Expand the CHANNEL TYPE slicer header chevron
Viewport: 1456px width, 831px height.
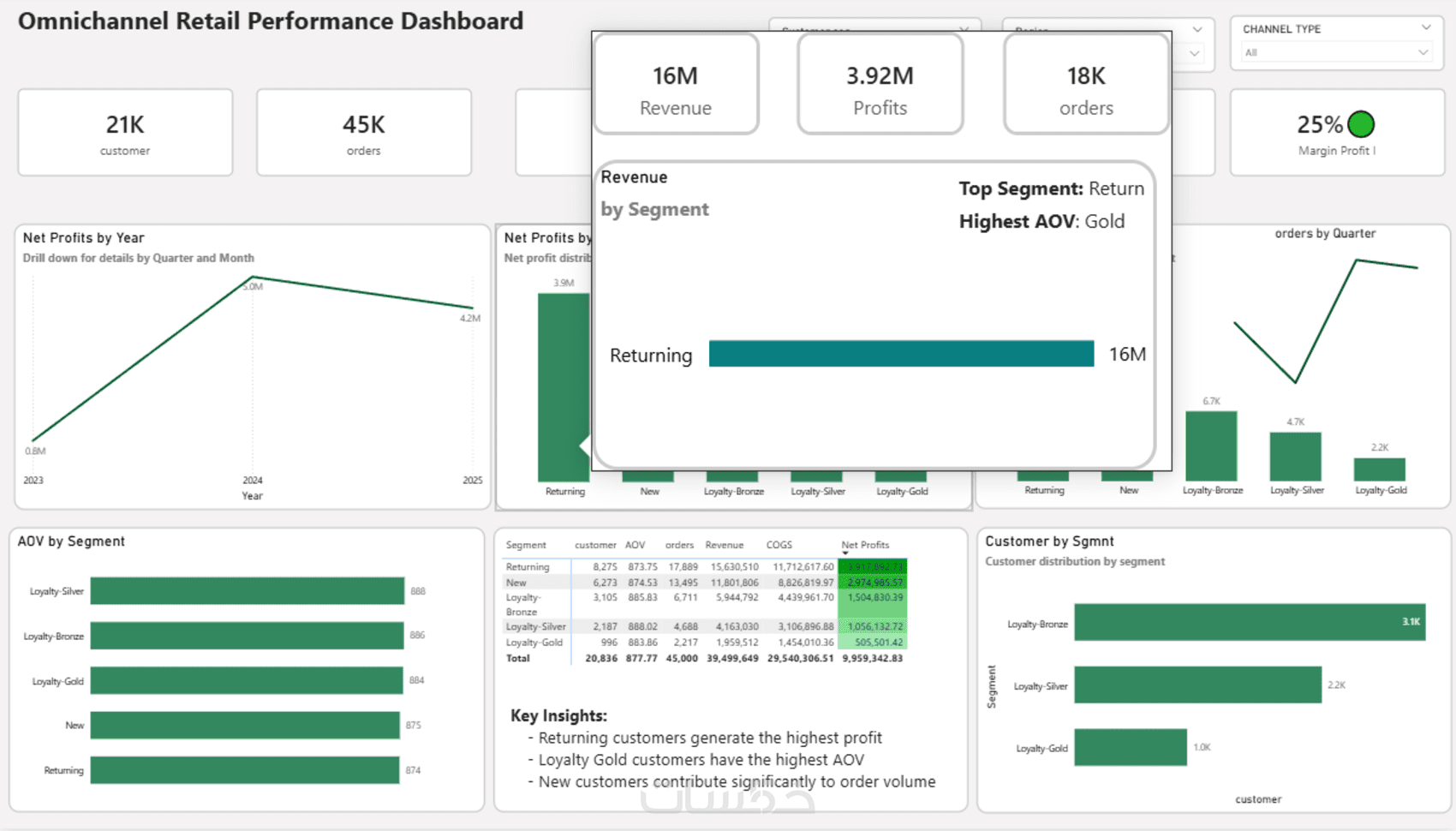[x=1426, y=27]
